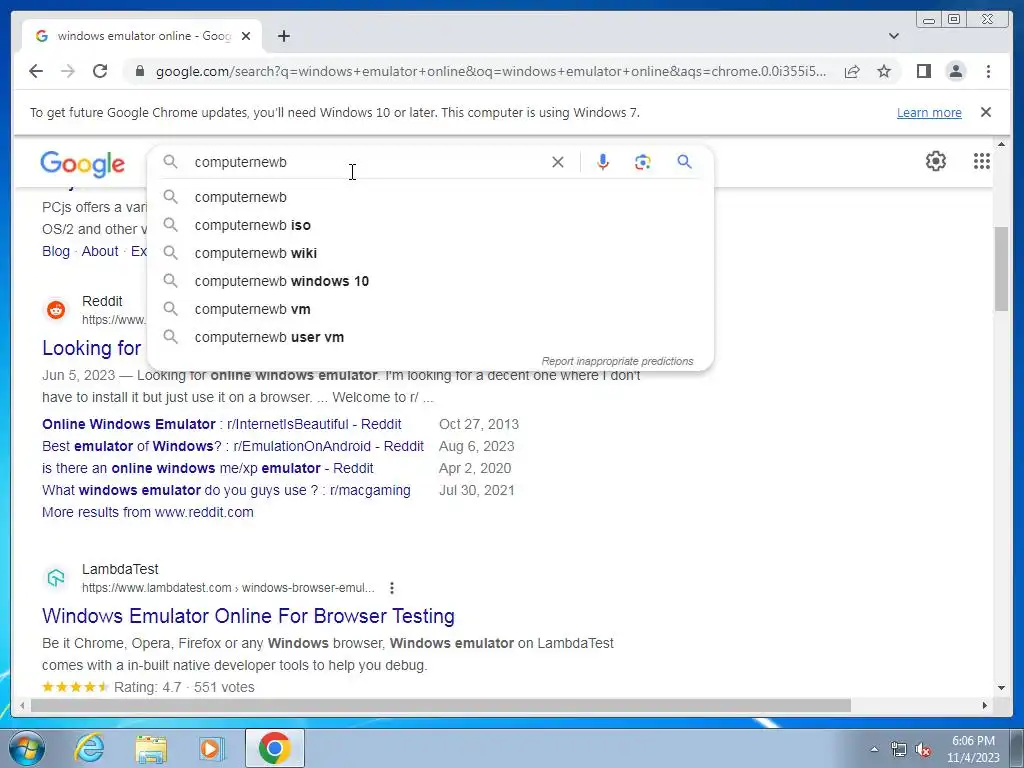Click the horizontal scrollbar thumb

tap(441, 705)
